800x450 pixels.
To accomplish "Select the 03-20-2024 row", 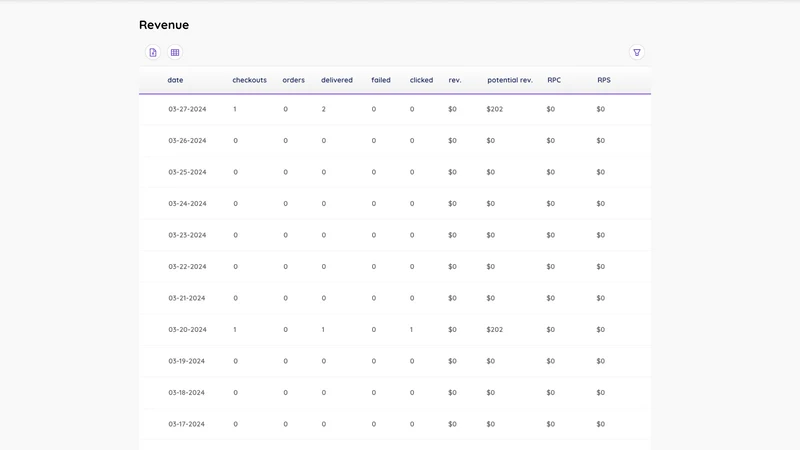I will (x=395, y=330).
